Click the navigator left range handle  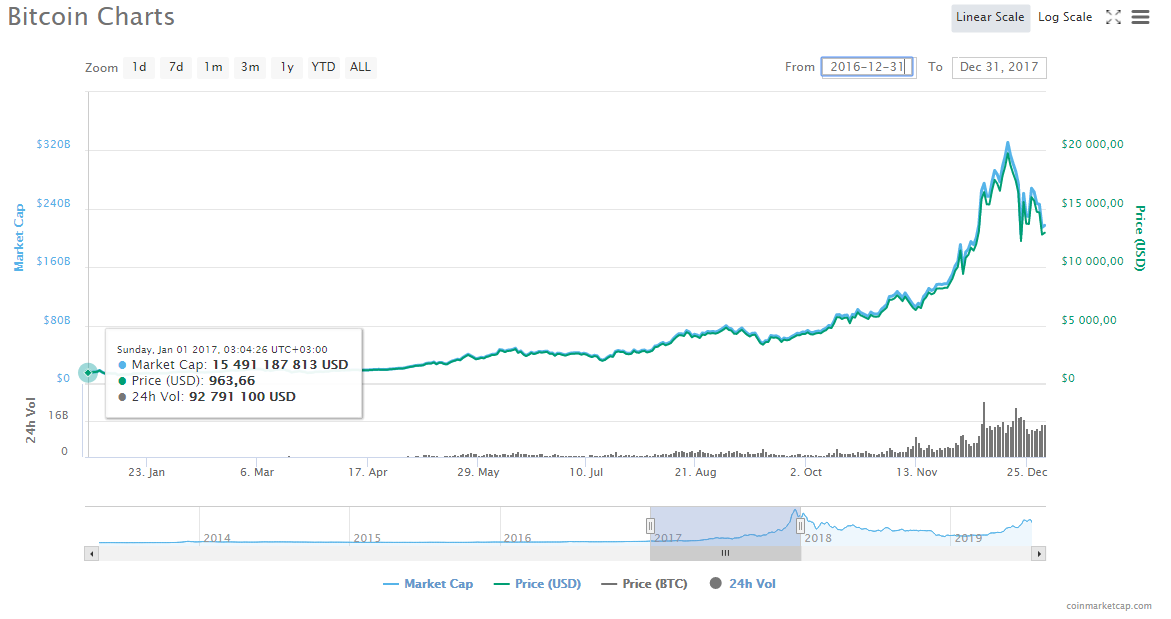[650, 526]
